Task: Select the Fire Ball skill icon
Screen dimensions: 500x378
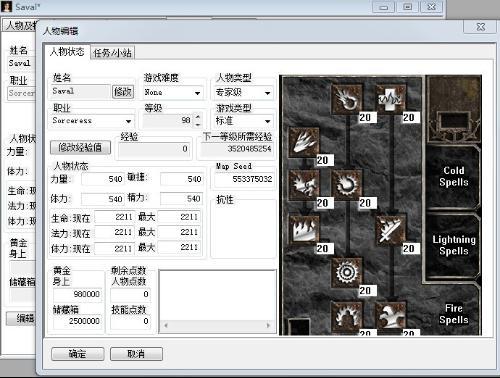Action: (347, 185)
